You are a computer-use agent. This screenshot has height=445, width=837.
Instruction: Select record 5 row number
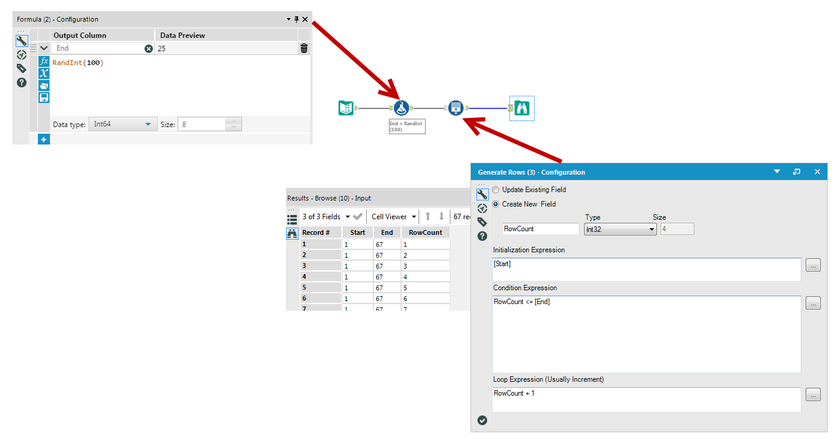click(320, 288)
